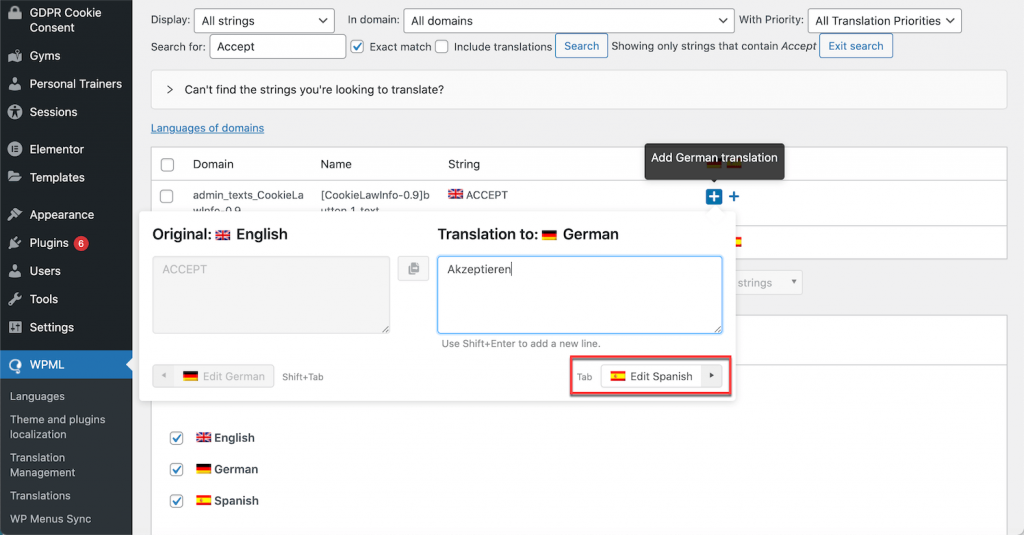Click the Settings sidebar icon

15,327
